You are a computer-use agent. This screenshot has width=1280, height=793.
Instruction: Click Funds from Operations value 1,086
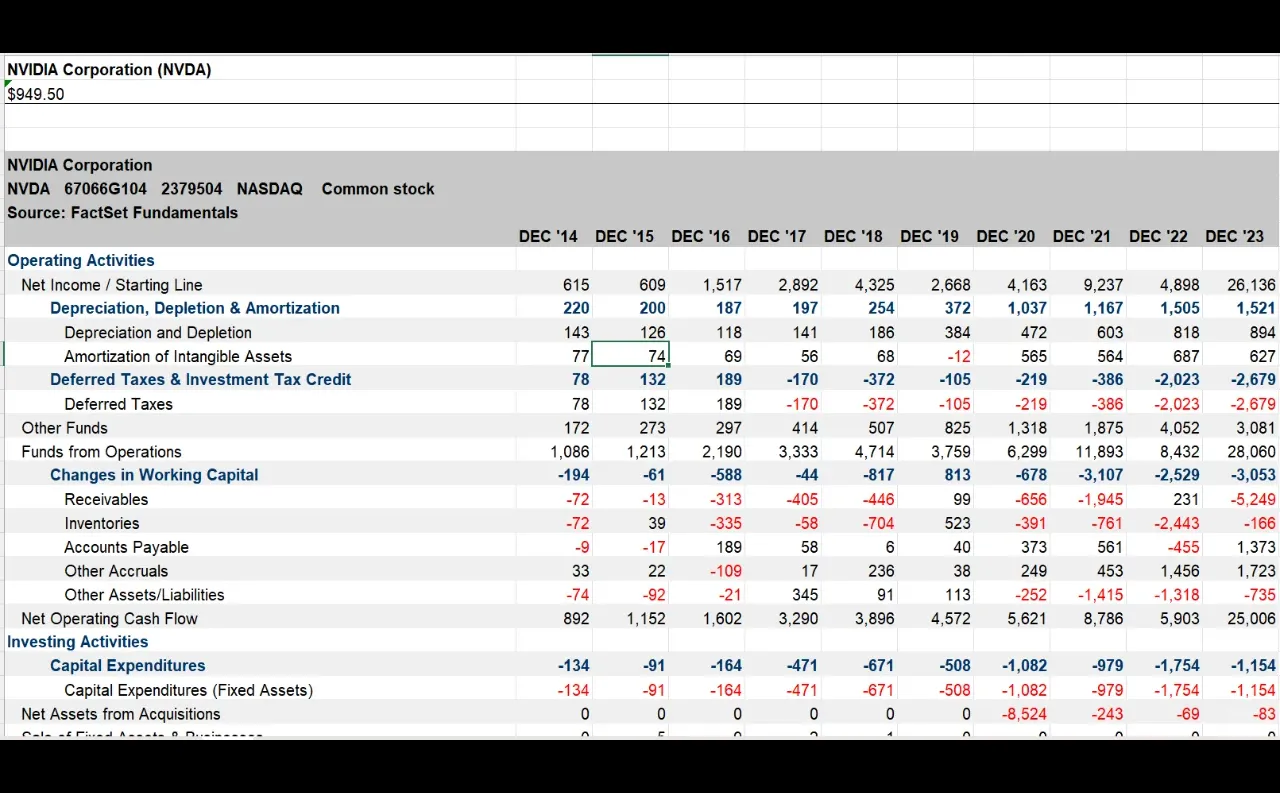(x=570, y=452)
